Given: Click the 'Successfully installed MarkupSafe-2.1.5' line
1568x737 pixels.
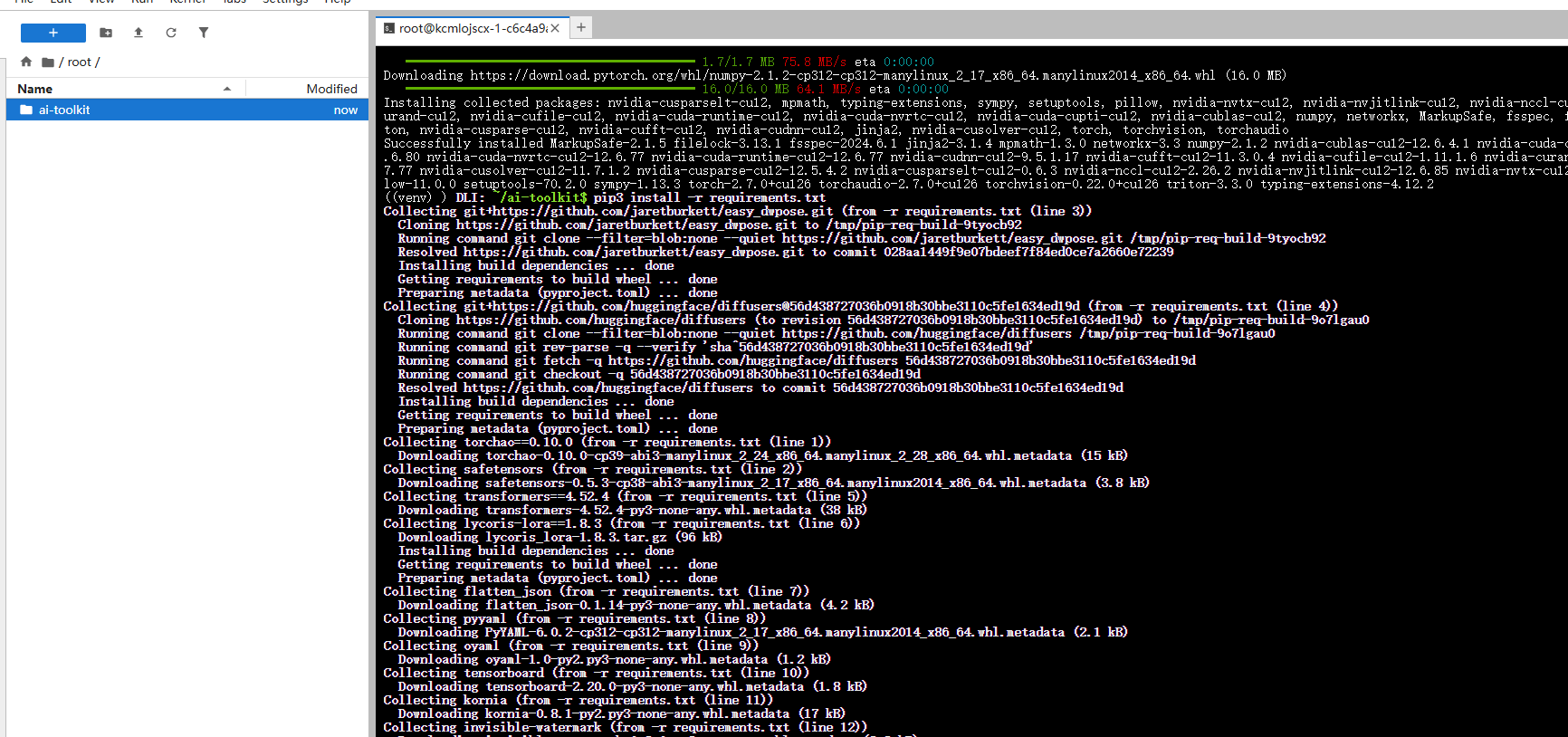Looking at the screenshot, I should [975, 143].
